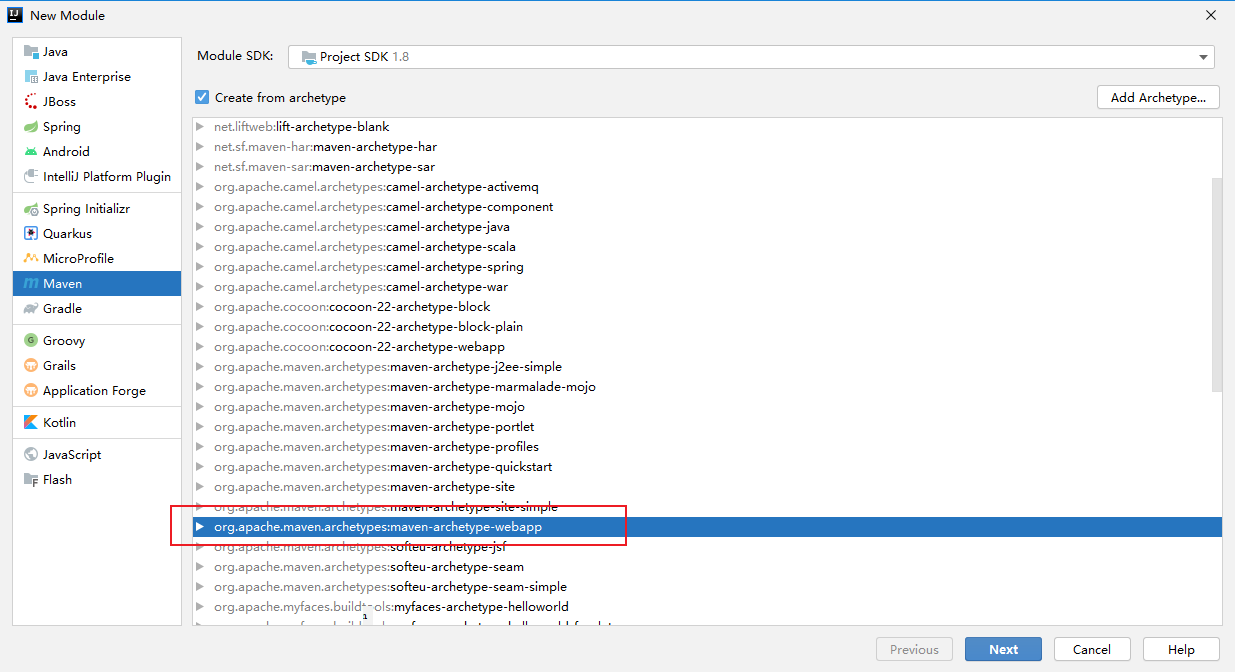
Task: Select Quarkus module type
Action: pyautogui.click(x=97, y=234)
